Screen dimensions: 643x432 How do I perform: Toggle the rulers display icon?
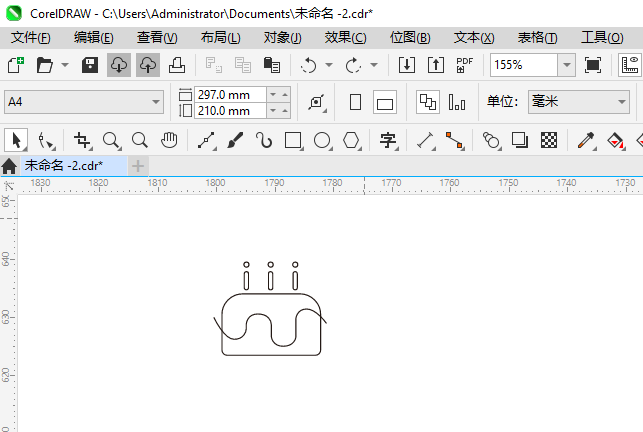tap(630, 65)
